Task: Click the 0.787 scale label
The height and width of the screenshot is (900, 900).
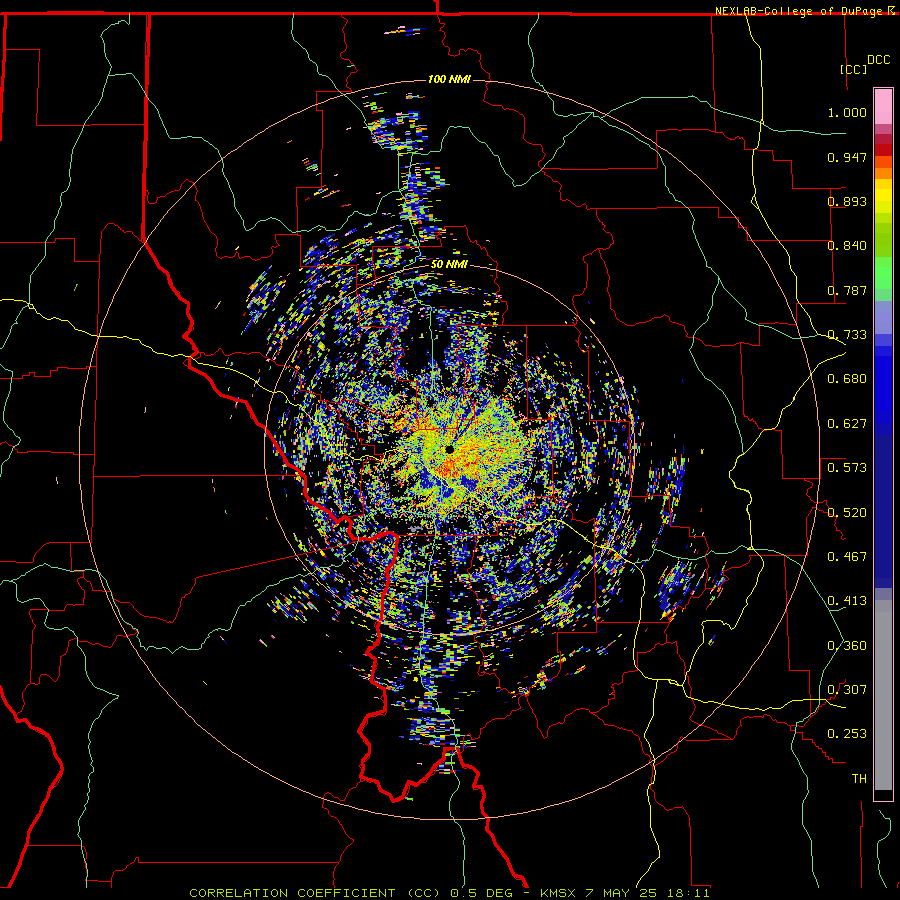Action: (x=847, y=290)
